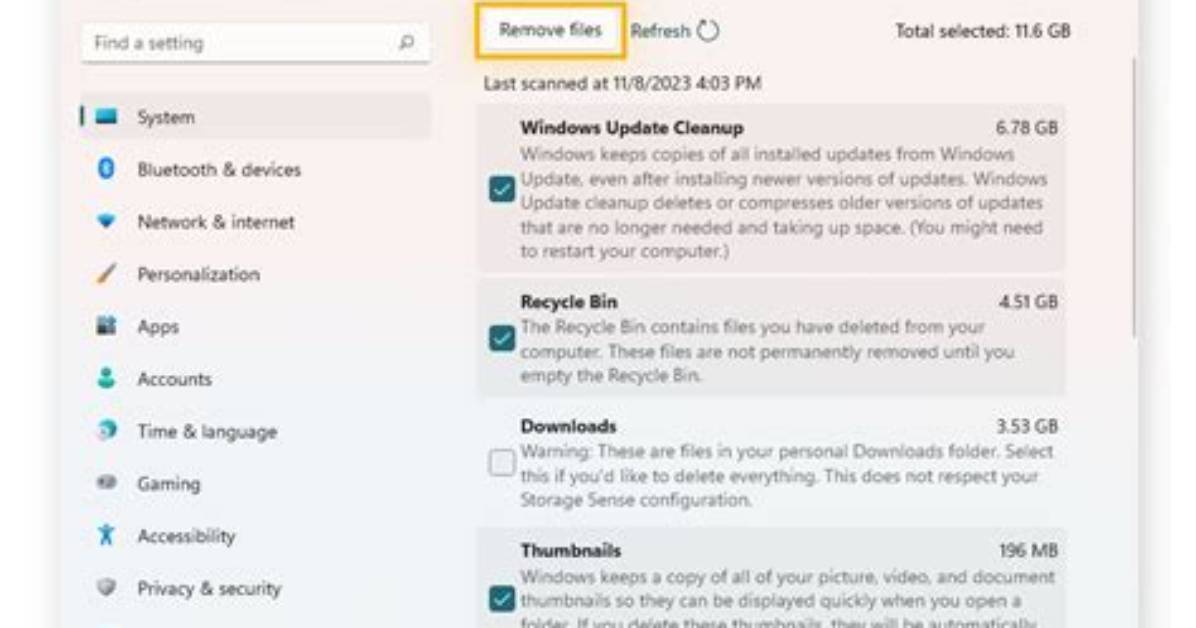The height and width of the screenshot is (628, 1196).
Task: Click the Refresh circular arrow icon
Action: (x=709, y=31)
